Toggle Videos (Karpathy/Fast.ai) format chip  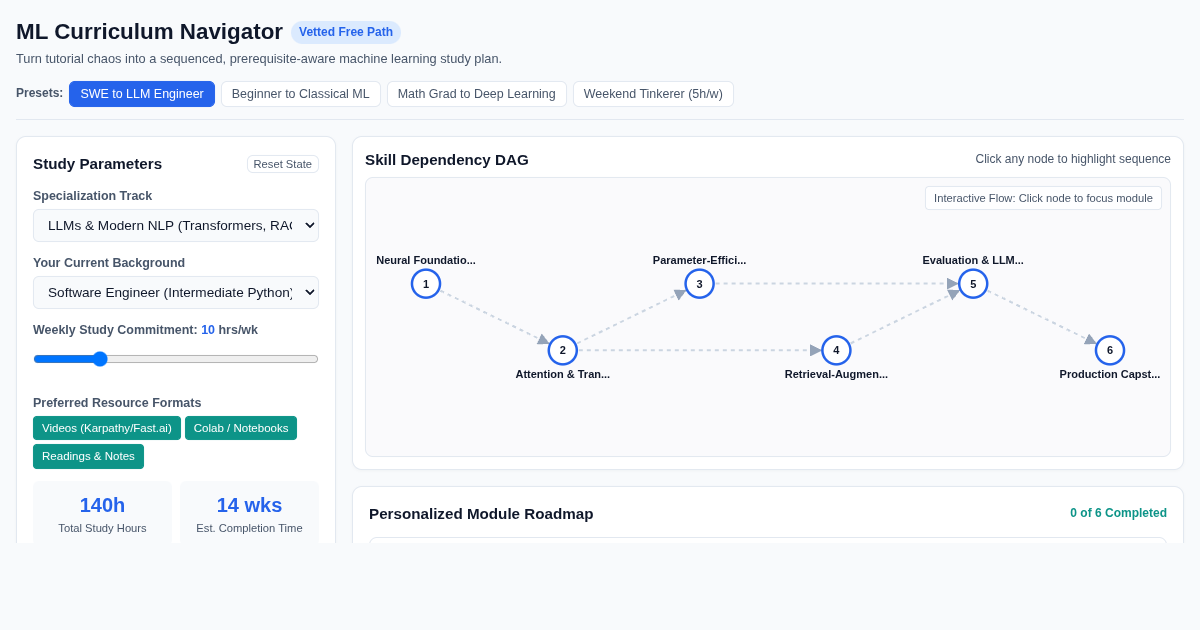tap(107, 428)
